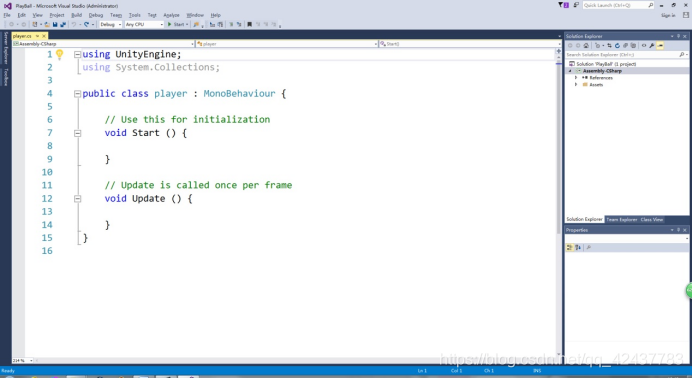Open the Assembly-CSharp project scope dropdown
This screenshot has width=693, height=378.
click(103, 44)
